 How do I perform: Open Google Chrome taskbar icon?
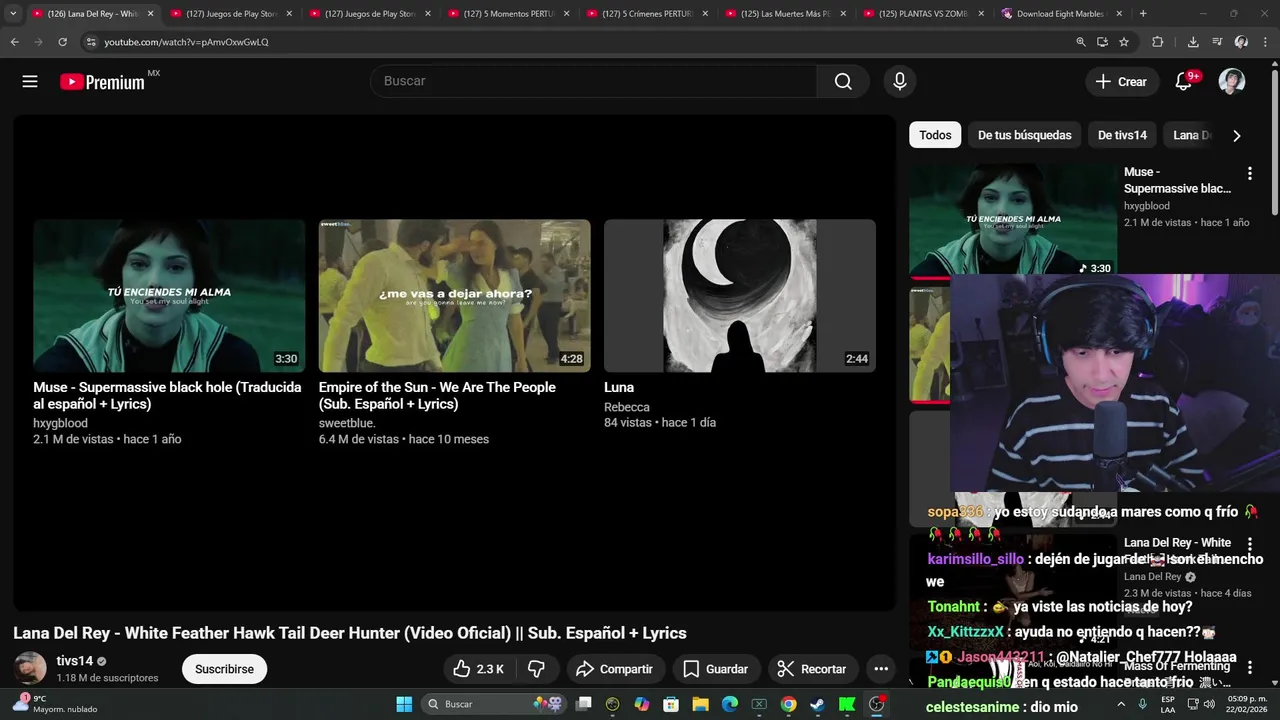(788, 704)
